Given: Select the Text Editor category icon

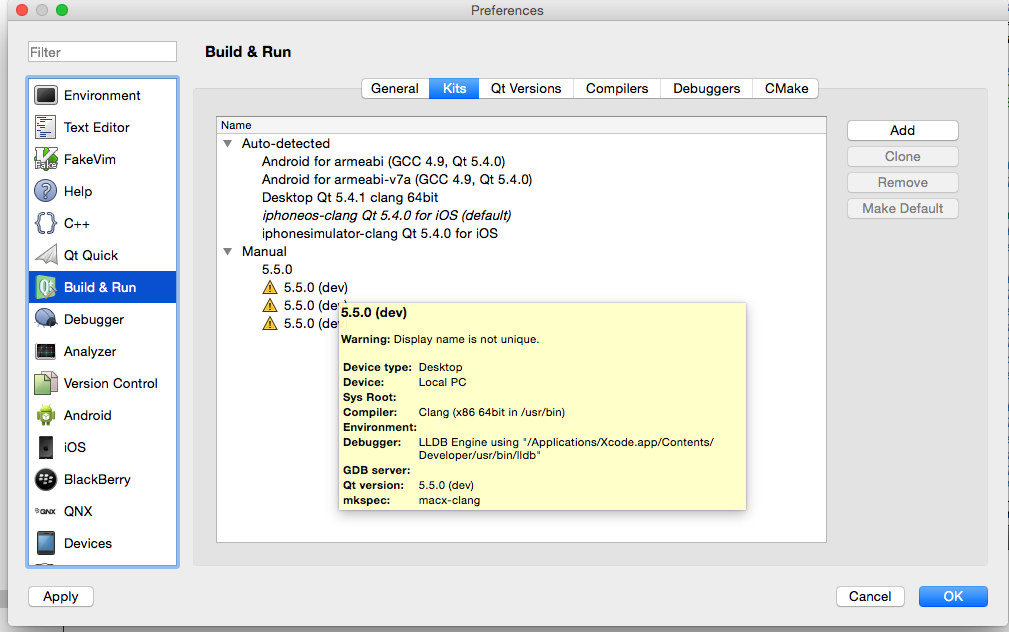Looking at the screenshot, I should point(46,127).
